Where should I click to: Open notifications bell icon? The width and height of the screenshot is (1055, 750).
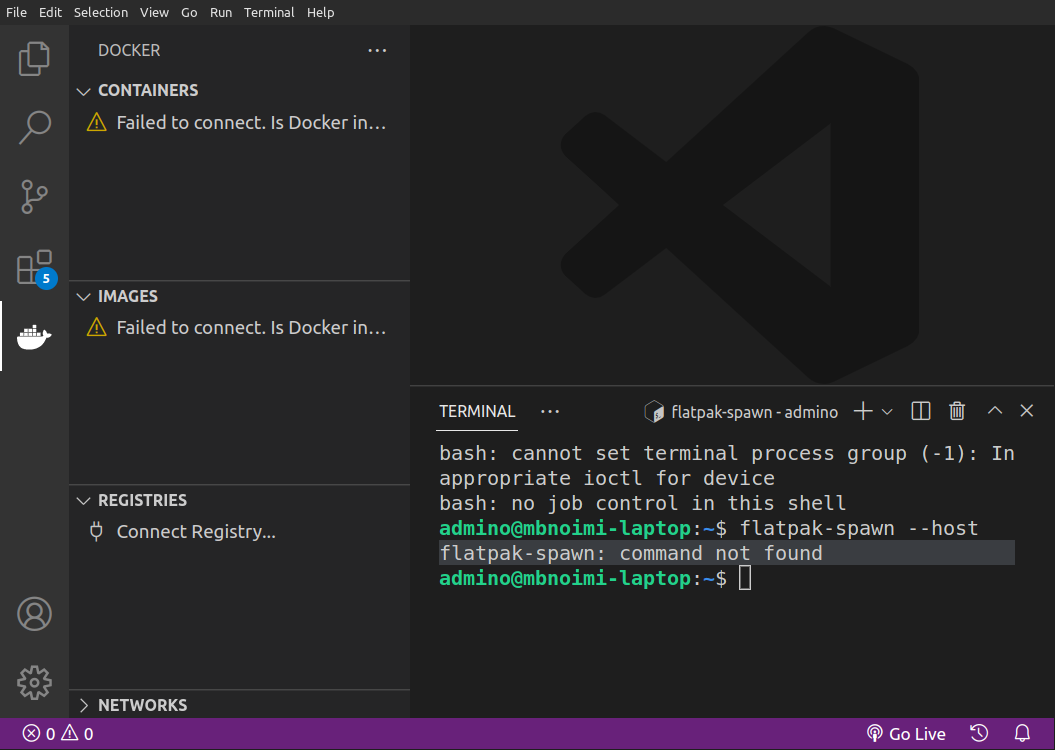click(1022, 733)
